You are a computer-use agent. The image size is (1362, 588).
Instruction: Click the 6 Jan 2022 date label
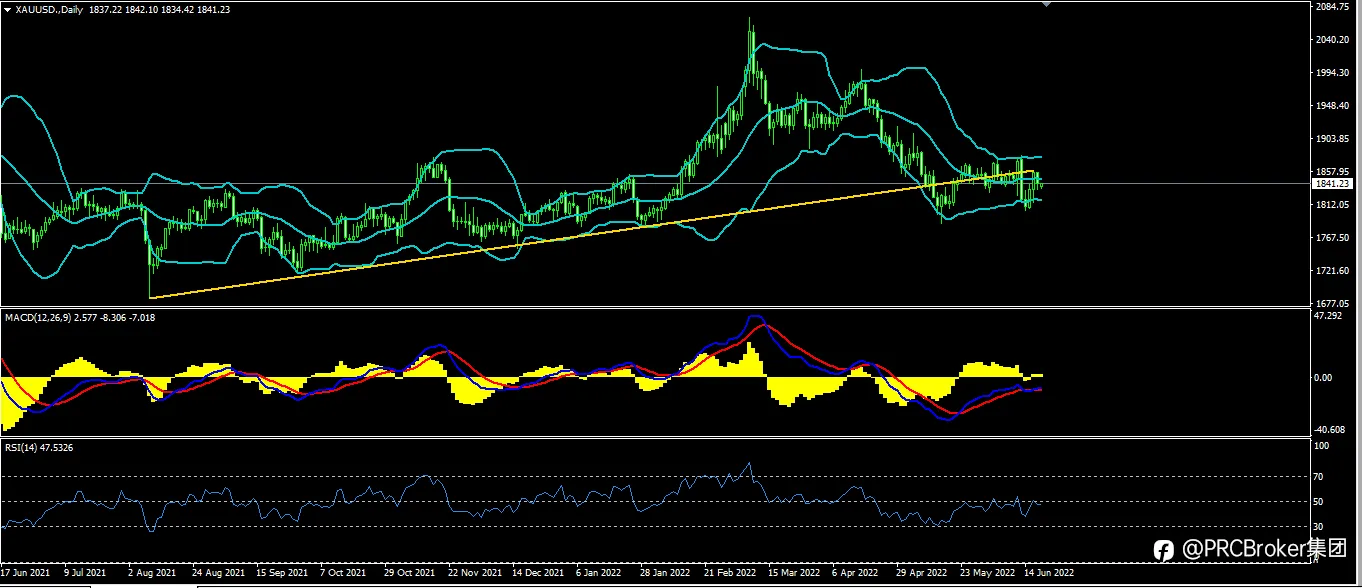tap(600, 574)
